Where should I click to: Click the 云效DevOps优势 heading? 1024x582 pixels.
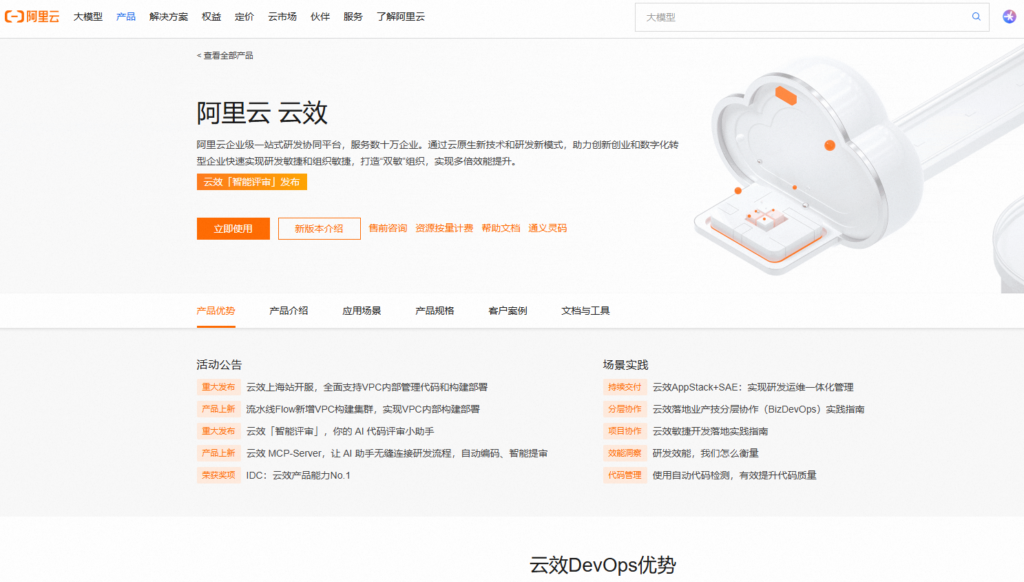[x=602, y=566]
